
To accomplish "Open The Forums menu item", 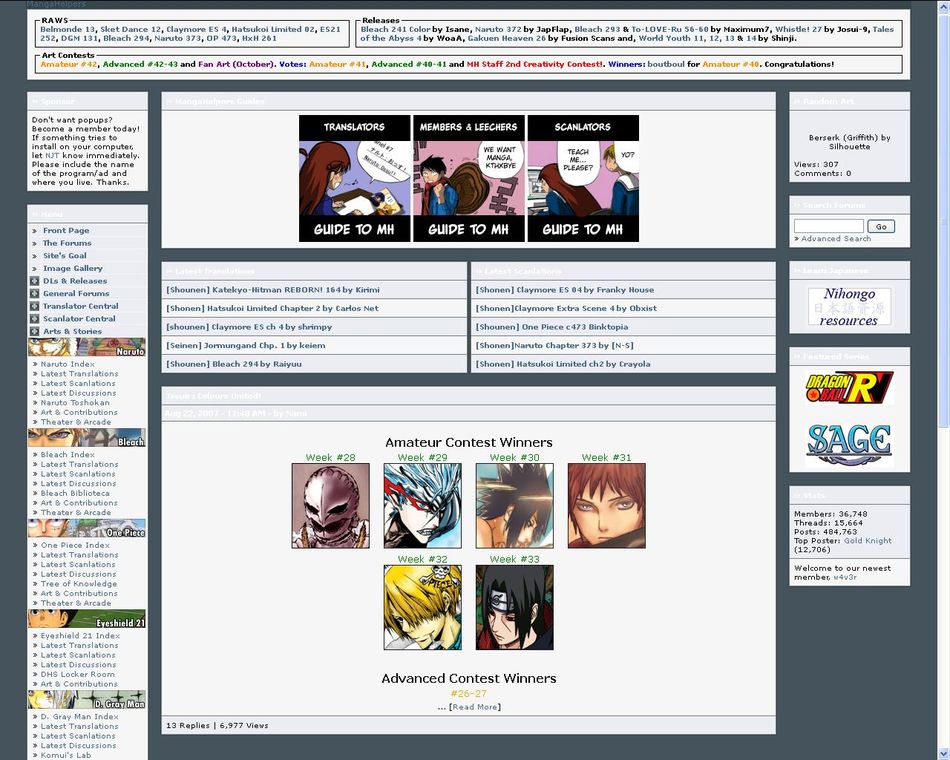I will (67, 243).
